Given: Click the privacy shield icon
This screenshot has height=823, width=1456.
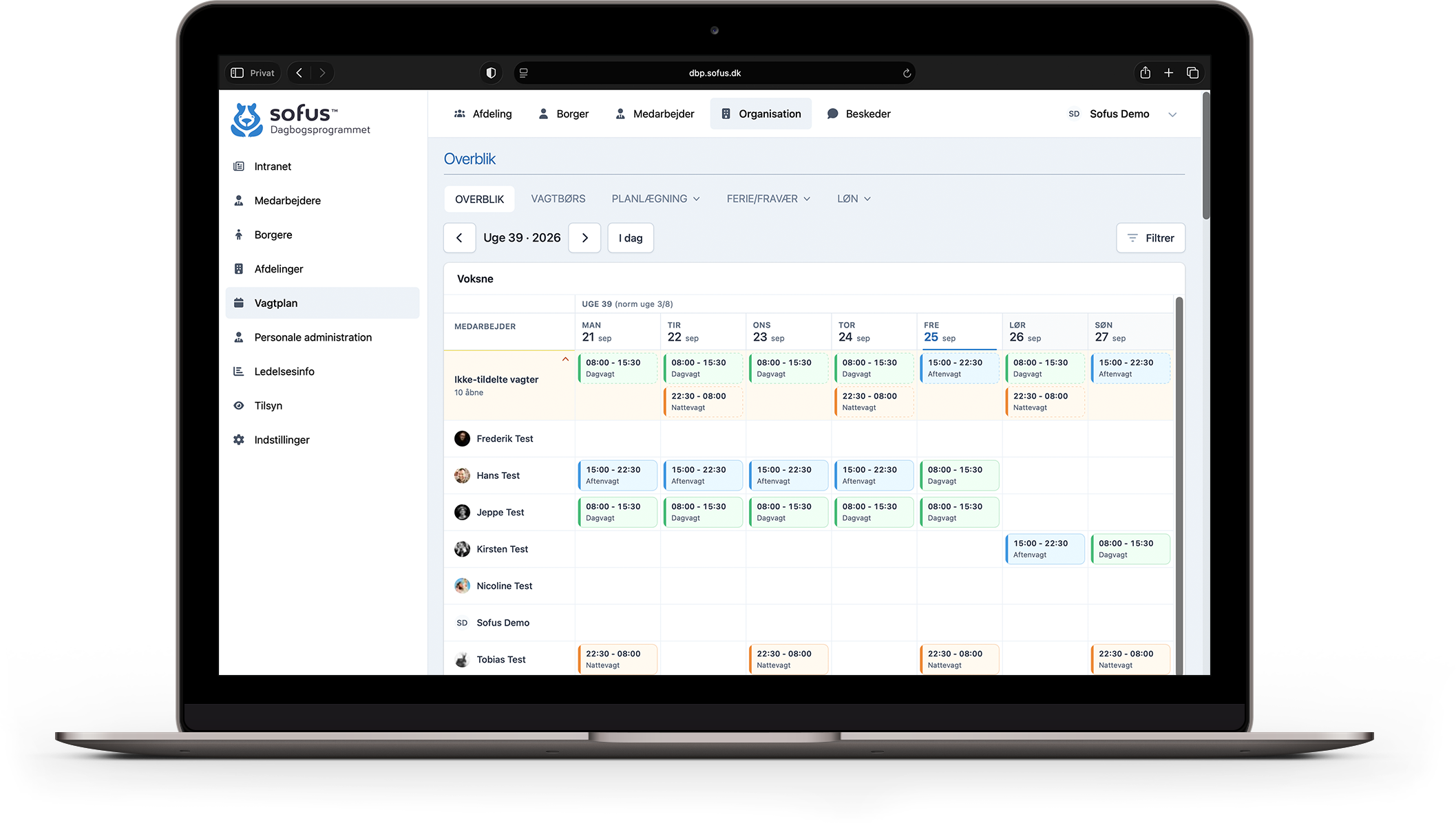Looking at the screenshot, I should 491,73.
